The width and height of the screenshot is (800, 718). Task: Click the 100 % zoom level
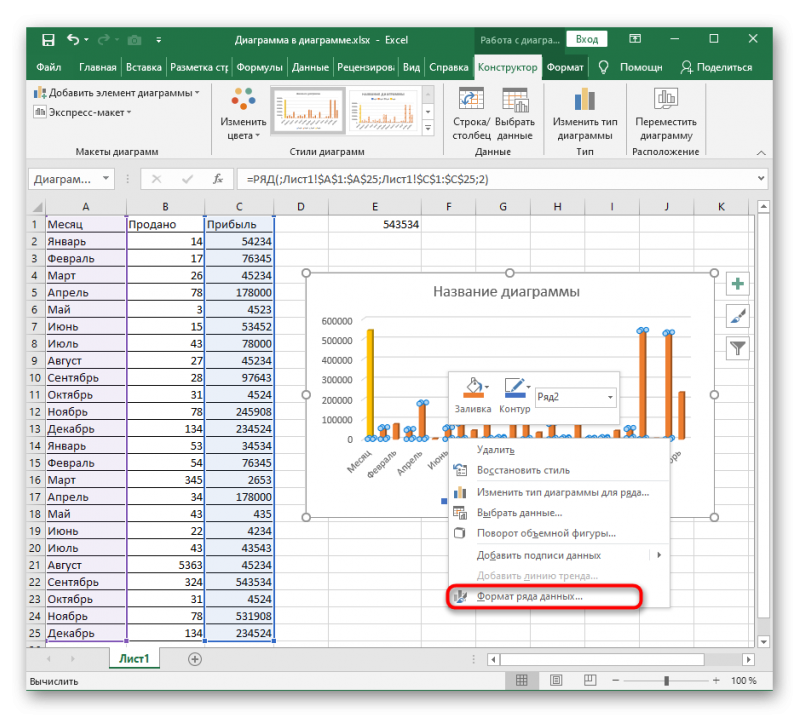point(743,680)
